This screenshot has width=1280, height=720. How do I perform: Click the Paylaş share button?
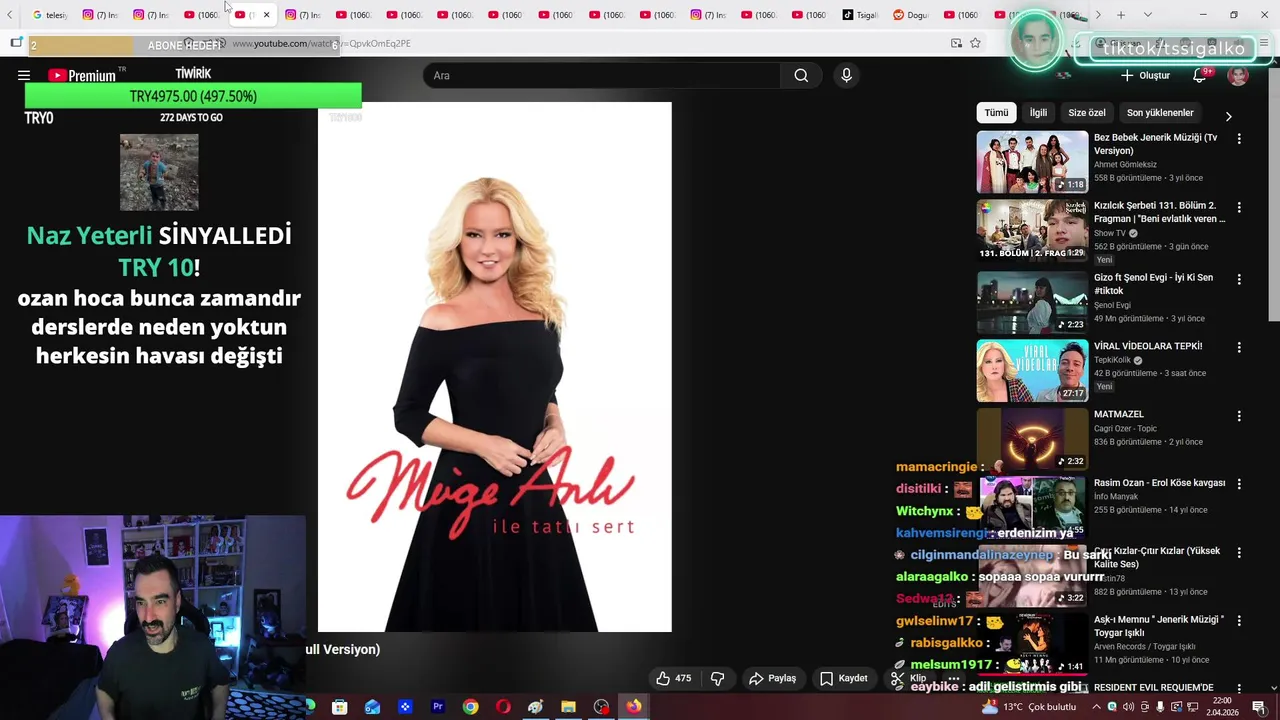click(x=773, y=678)
